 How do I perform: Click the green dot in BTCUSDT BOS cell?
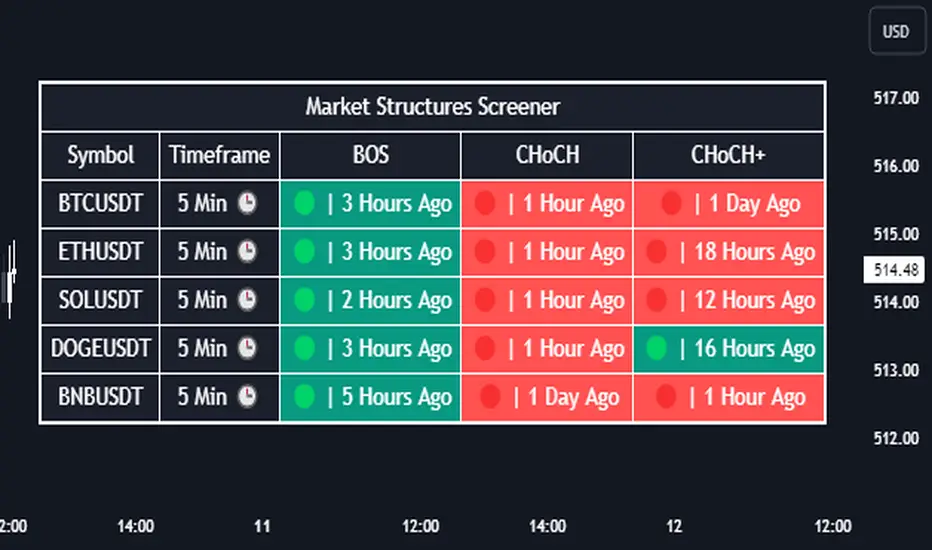pos(305,204)
